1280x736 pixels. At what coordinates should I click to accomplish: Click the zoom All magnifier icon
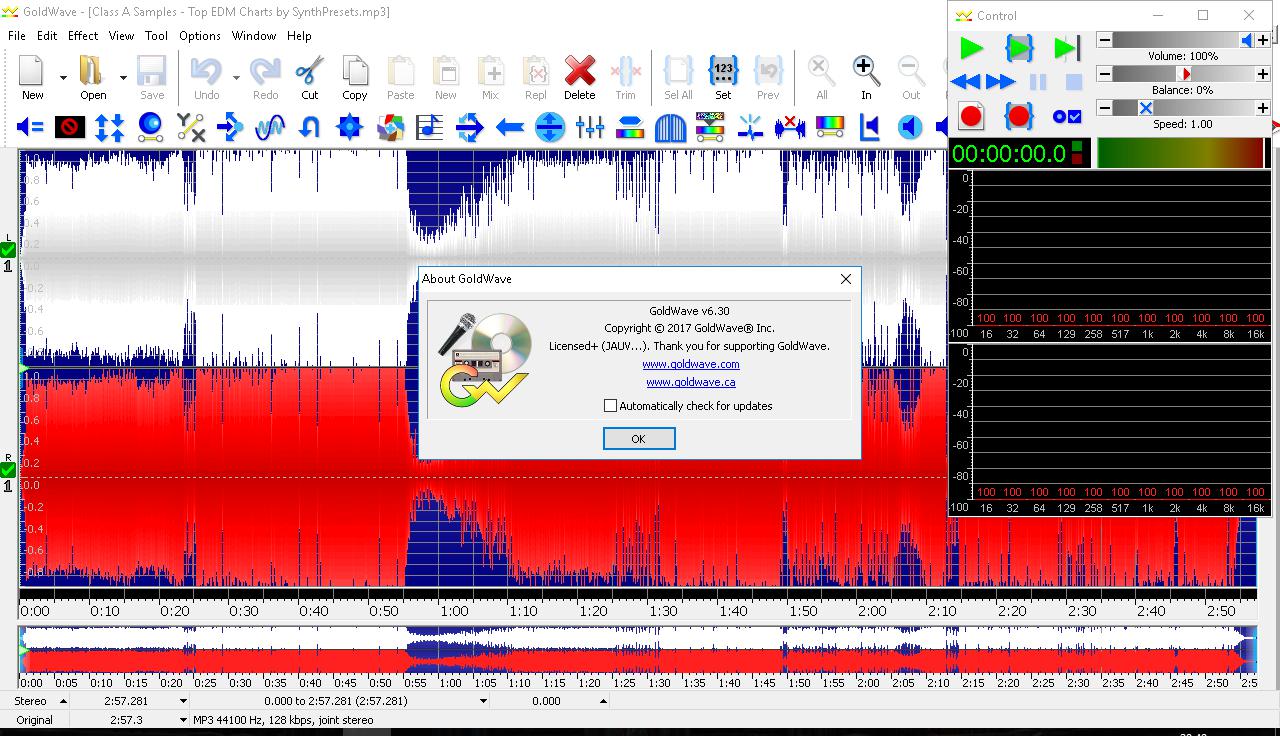tap(821, 71)
